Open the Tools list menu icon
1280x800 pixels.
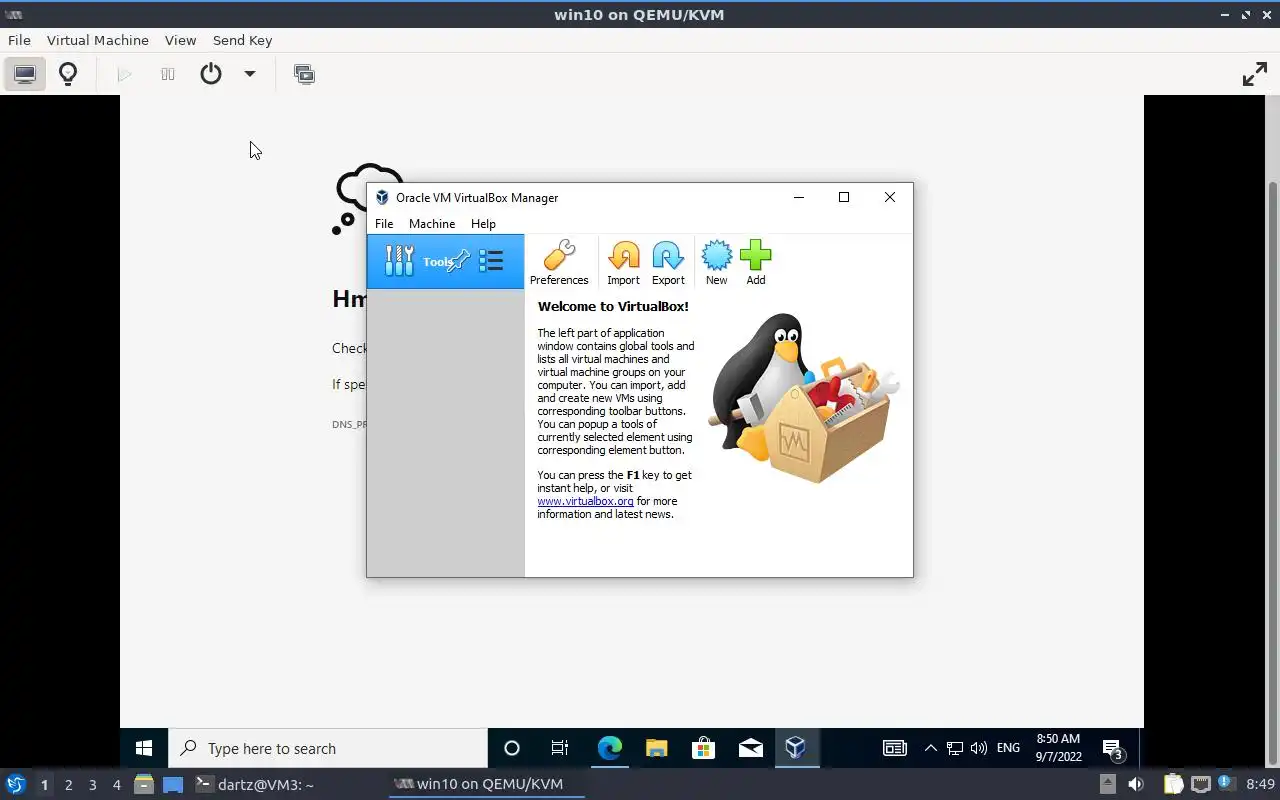pyautogui.click(x=491, y=261)
